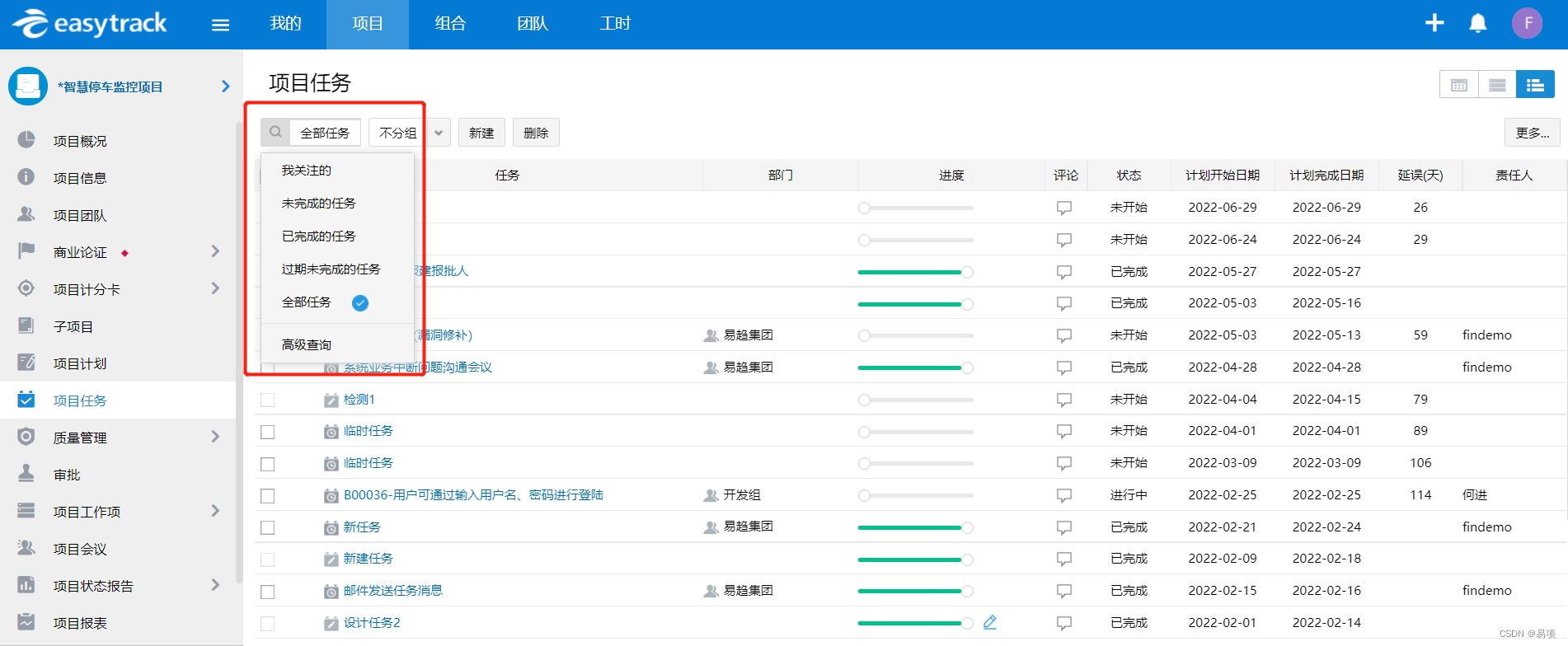The height and width of the screenshot is (646, 1568).
Task: Tick checkbox for B00036 login task
Action: (267, 496)
